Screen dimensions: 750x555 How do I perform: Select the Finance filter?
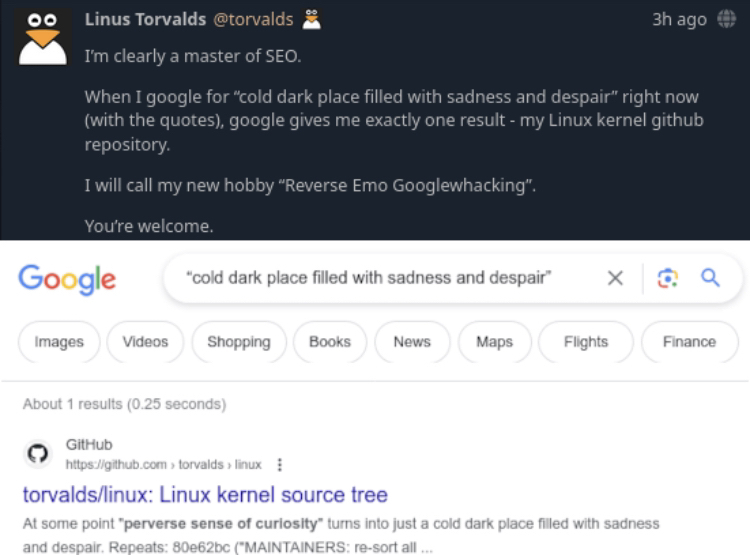689,342
